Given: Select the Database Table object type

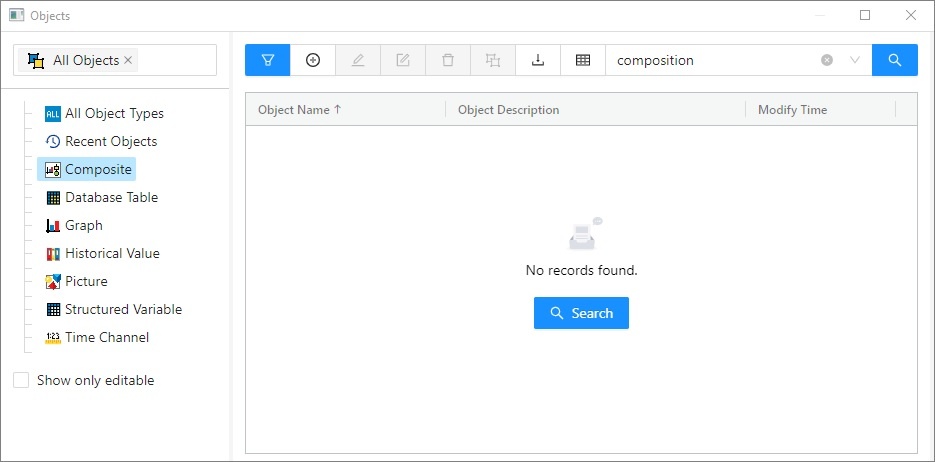Looking at the screenshot, I should (x=111, y=198).
